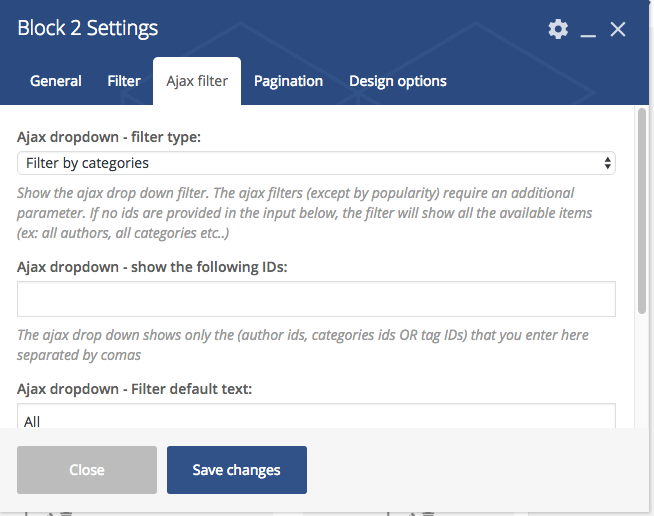This screenshot has width=654, height=516.
Task: Open the Filter tab
Action: pos(124,81)
